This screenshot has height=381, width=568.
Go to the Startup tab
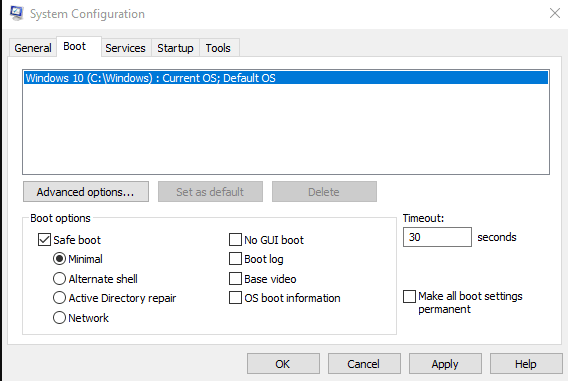click(x=175, y=48)
